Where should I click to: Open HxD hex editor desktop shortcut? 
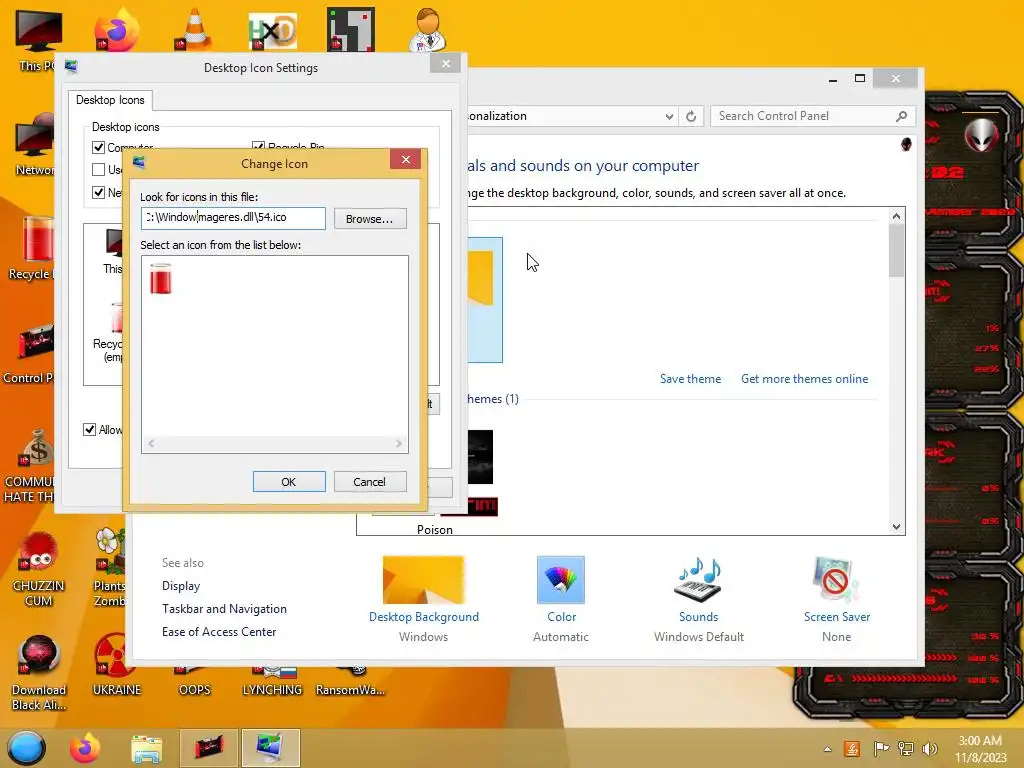coord(273,31)
